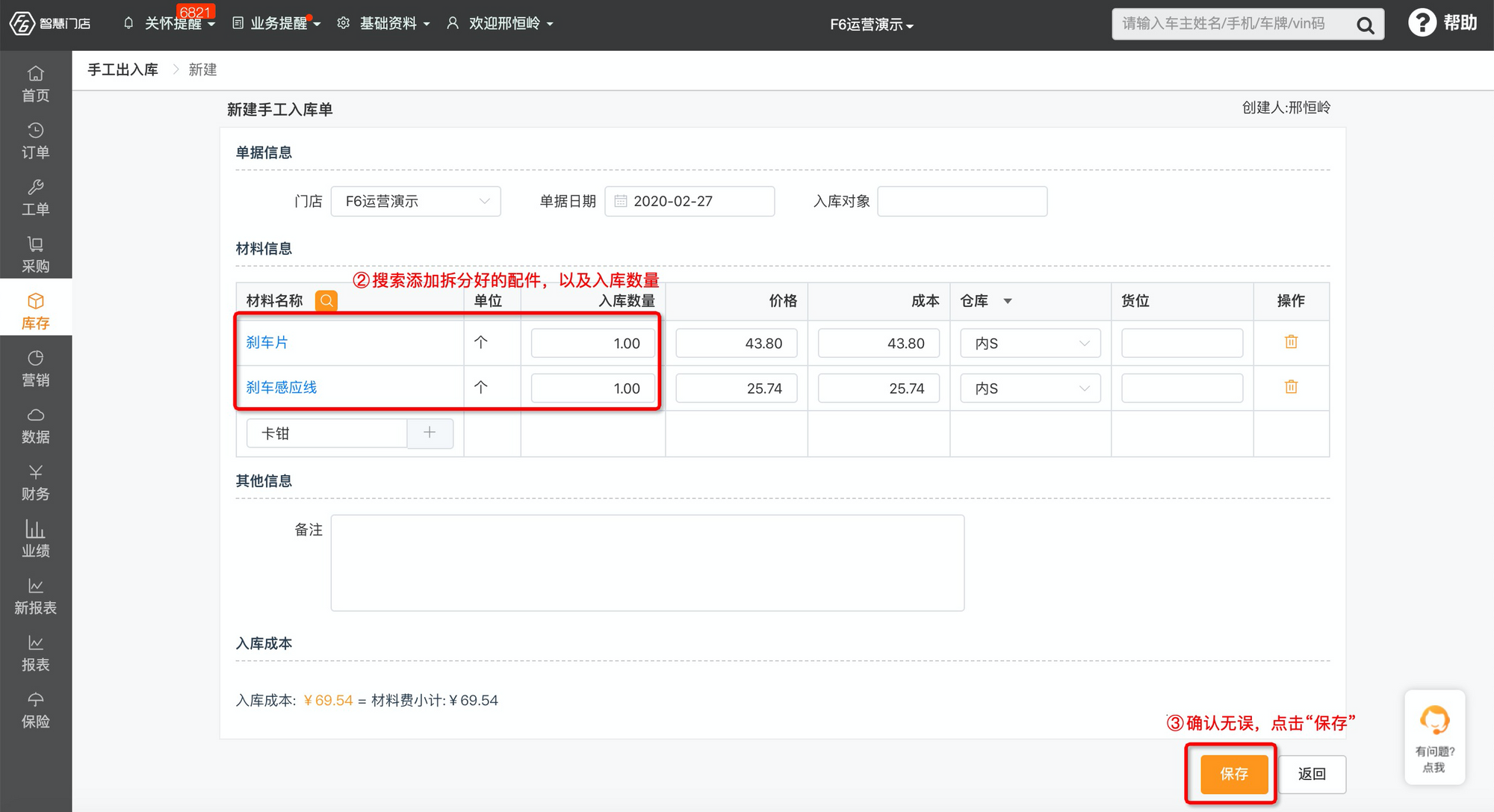The height and width of the screenshot is (812, 1494).
Task: Click the 6821 notification badge
Action: [x=196, y=11]
